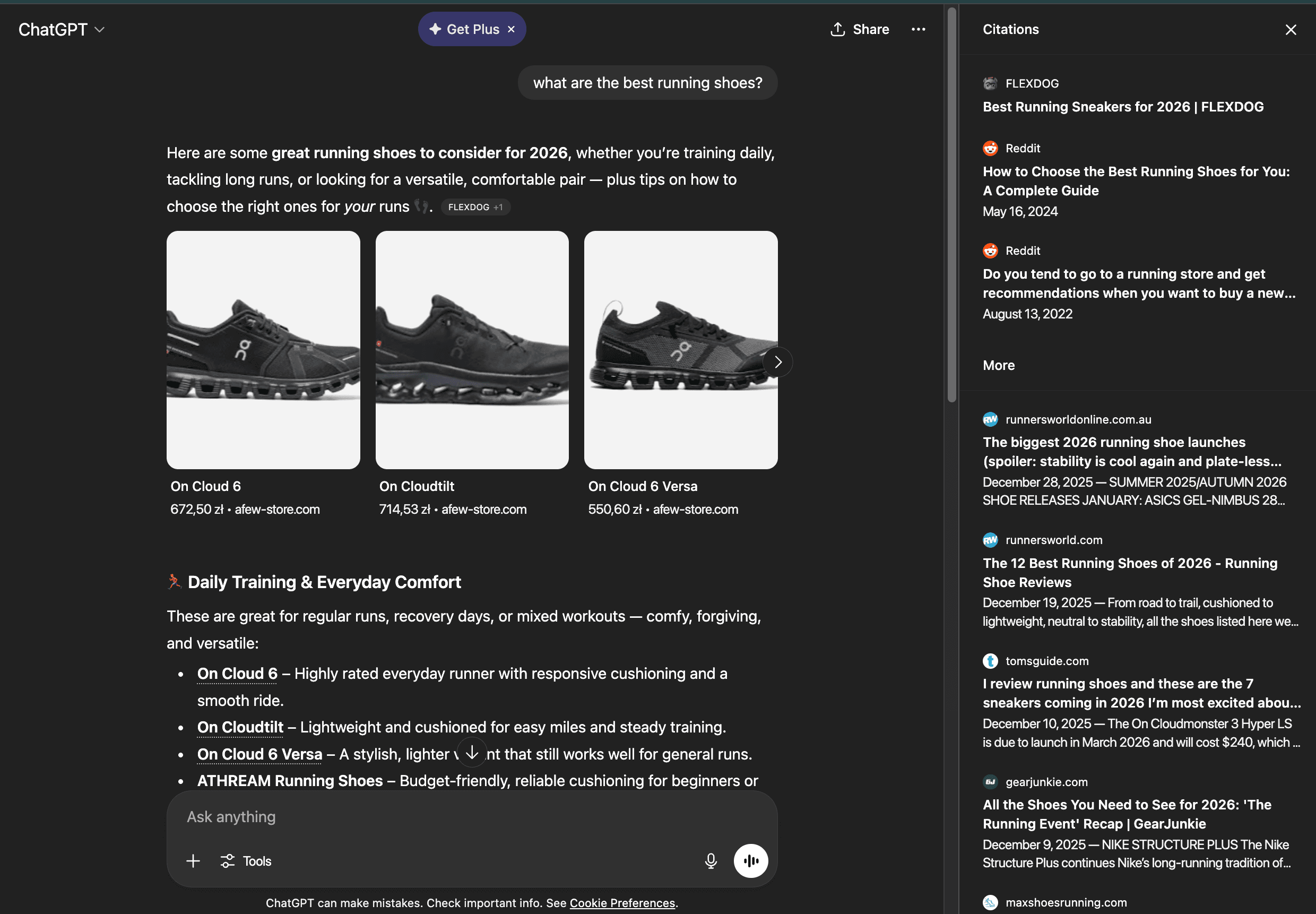The height and width of the screenshot is (914, 1316).
Task: Start voice mode with the waveform icon
Action: click(751, 861)
